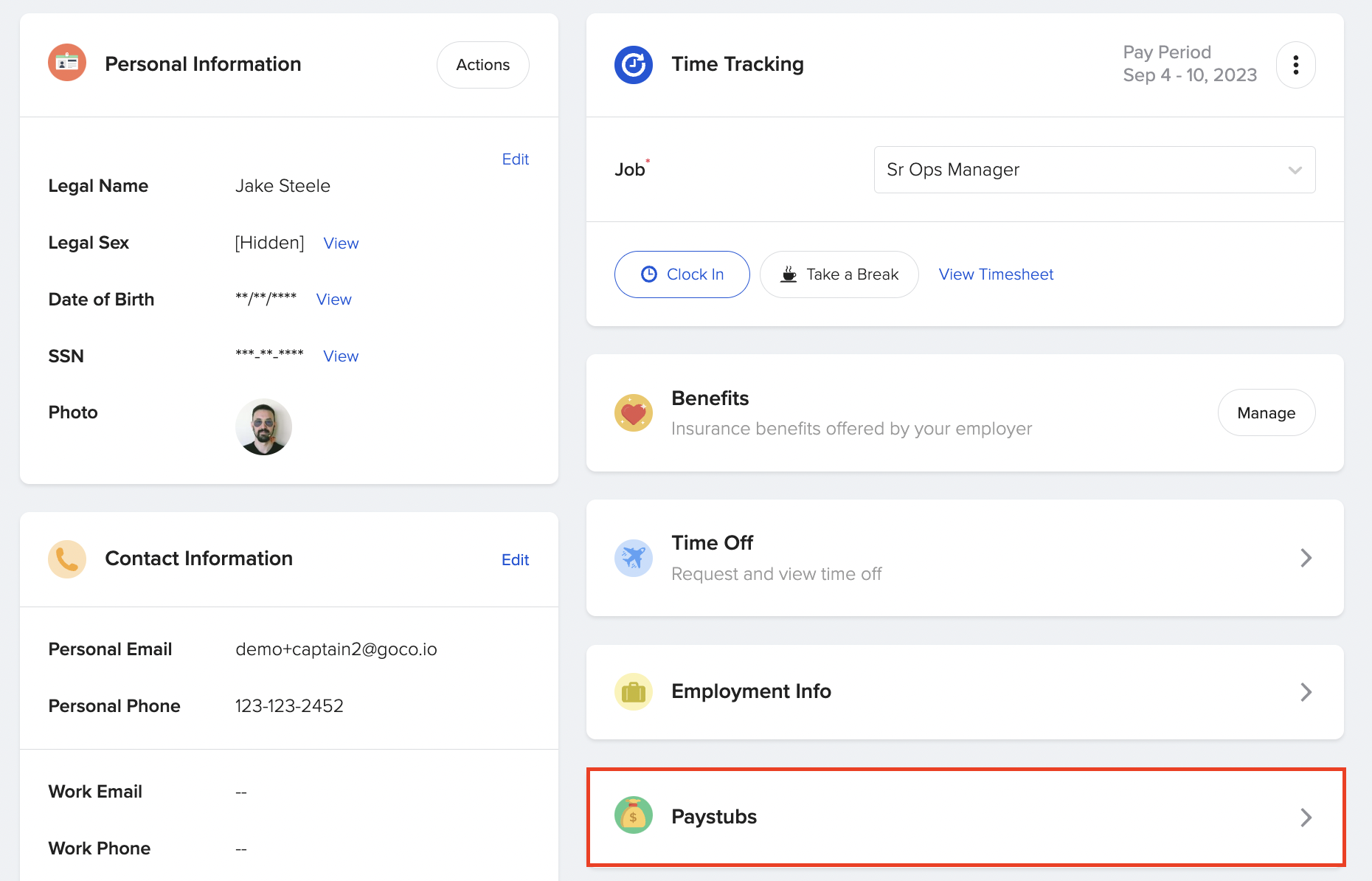The width and height of the screenshot is (1372, 881).
Task: Click the Paystubs money bag icon
Action: tap(633, 815)
